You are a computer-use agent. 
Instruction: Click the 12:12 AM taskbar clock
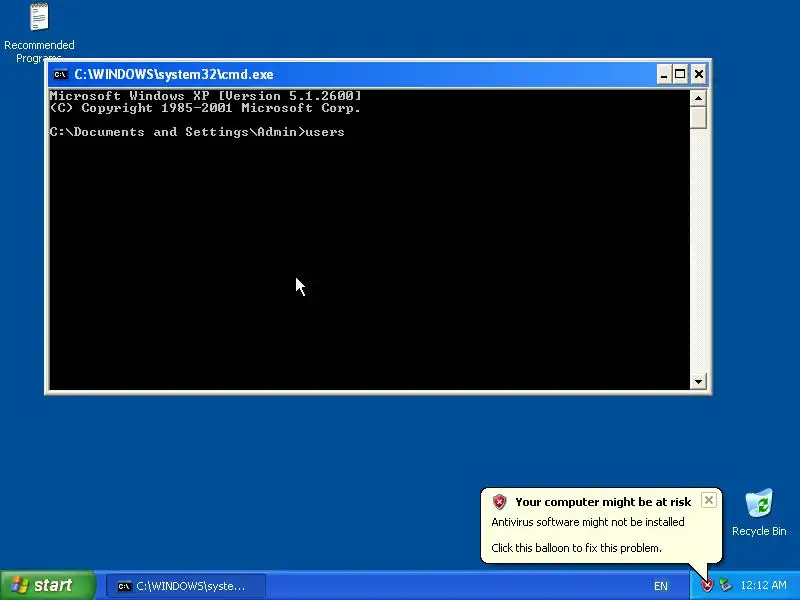763,585
